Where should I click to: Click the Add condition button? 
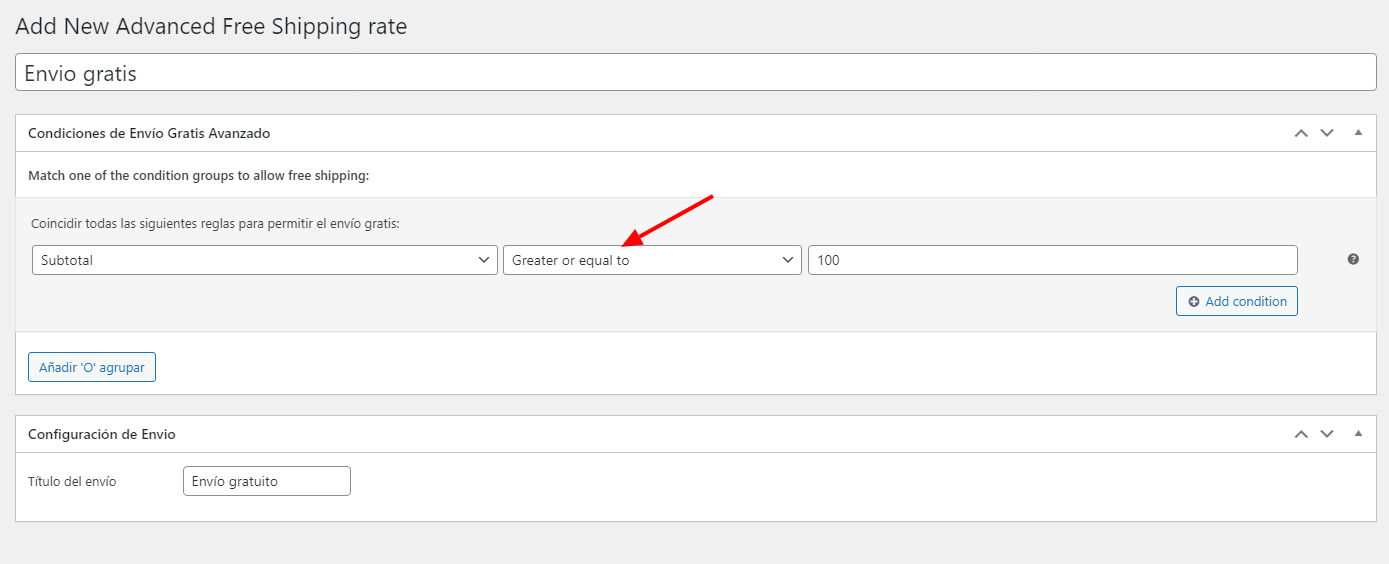coord(1237,301)
